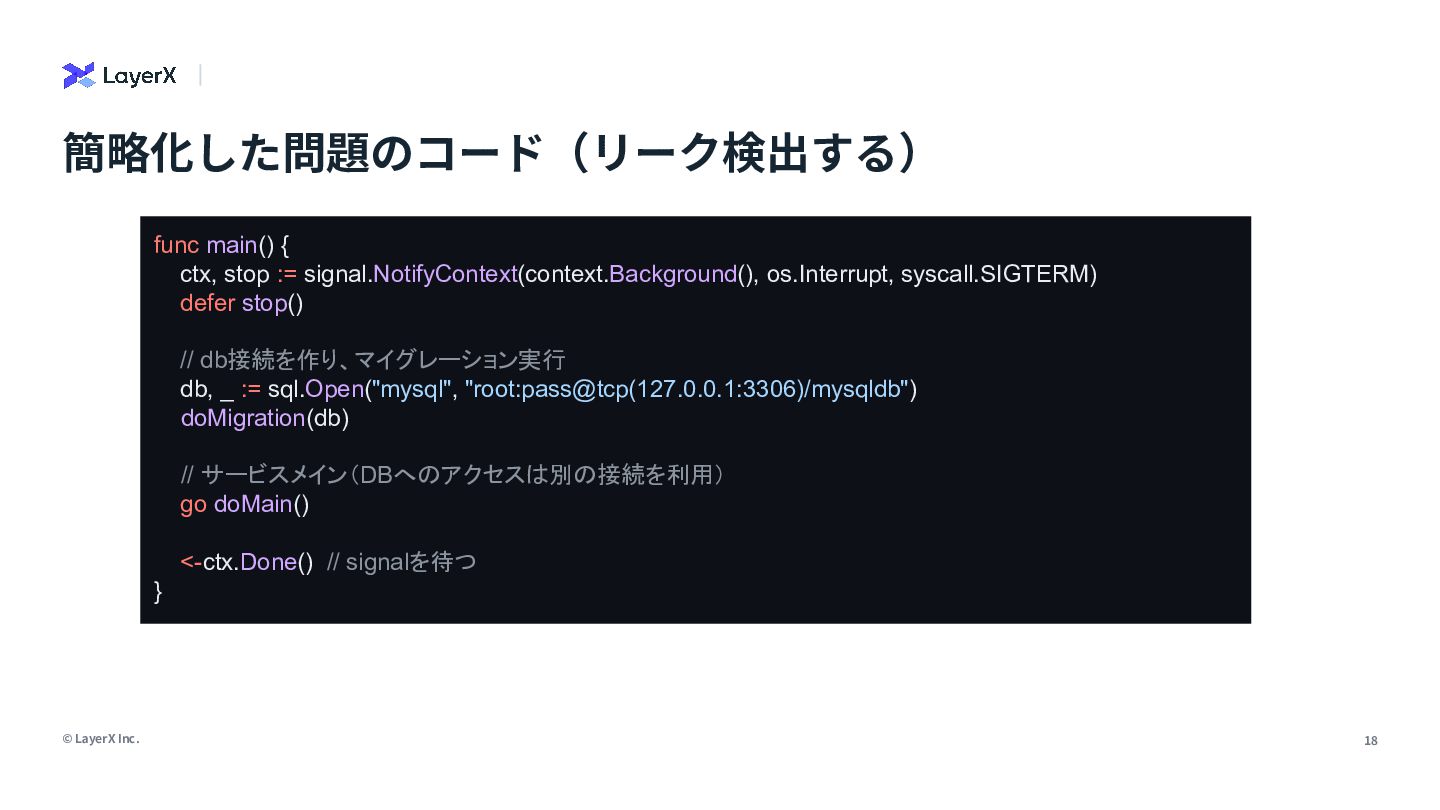Viewport: 1440px width, 810px height.
Task: Select the slide title about leak detection
Action: point(490,153)
